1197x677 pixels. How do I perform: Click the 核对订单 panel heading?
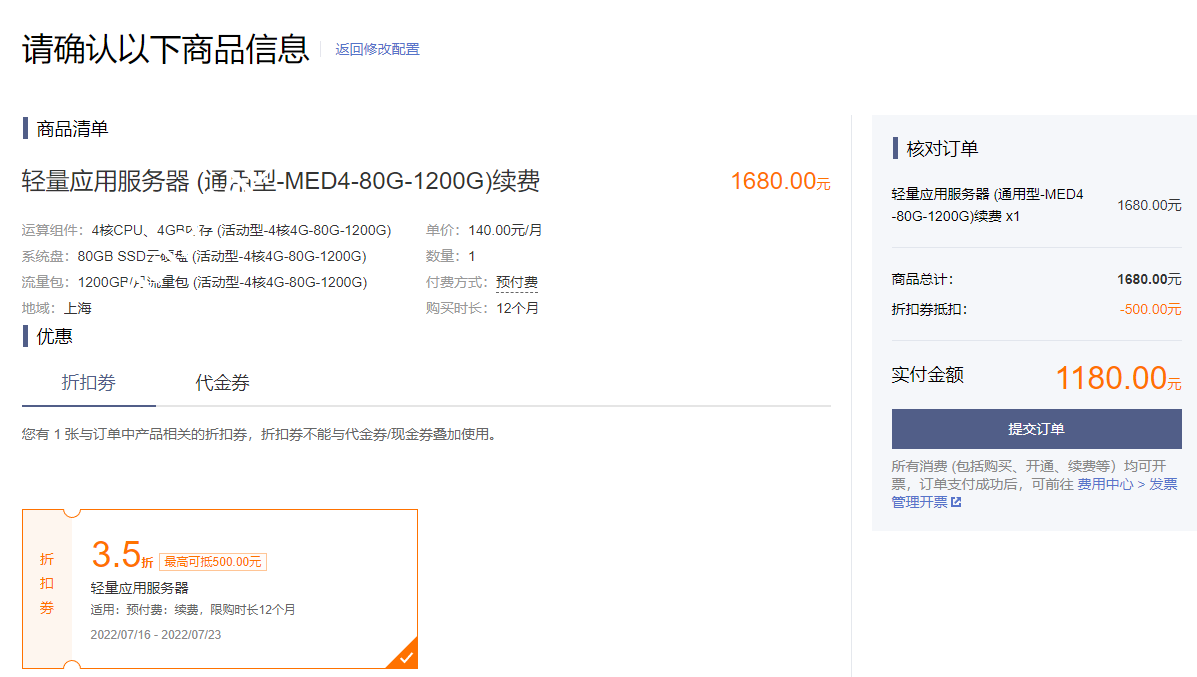(942, 149)
